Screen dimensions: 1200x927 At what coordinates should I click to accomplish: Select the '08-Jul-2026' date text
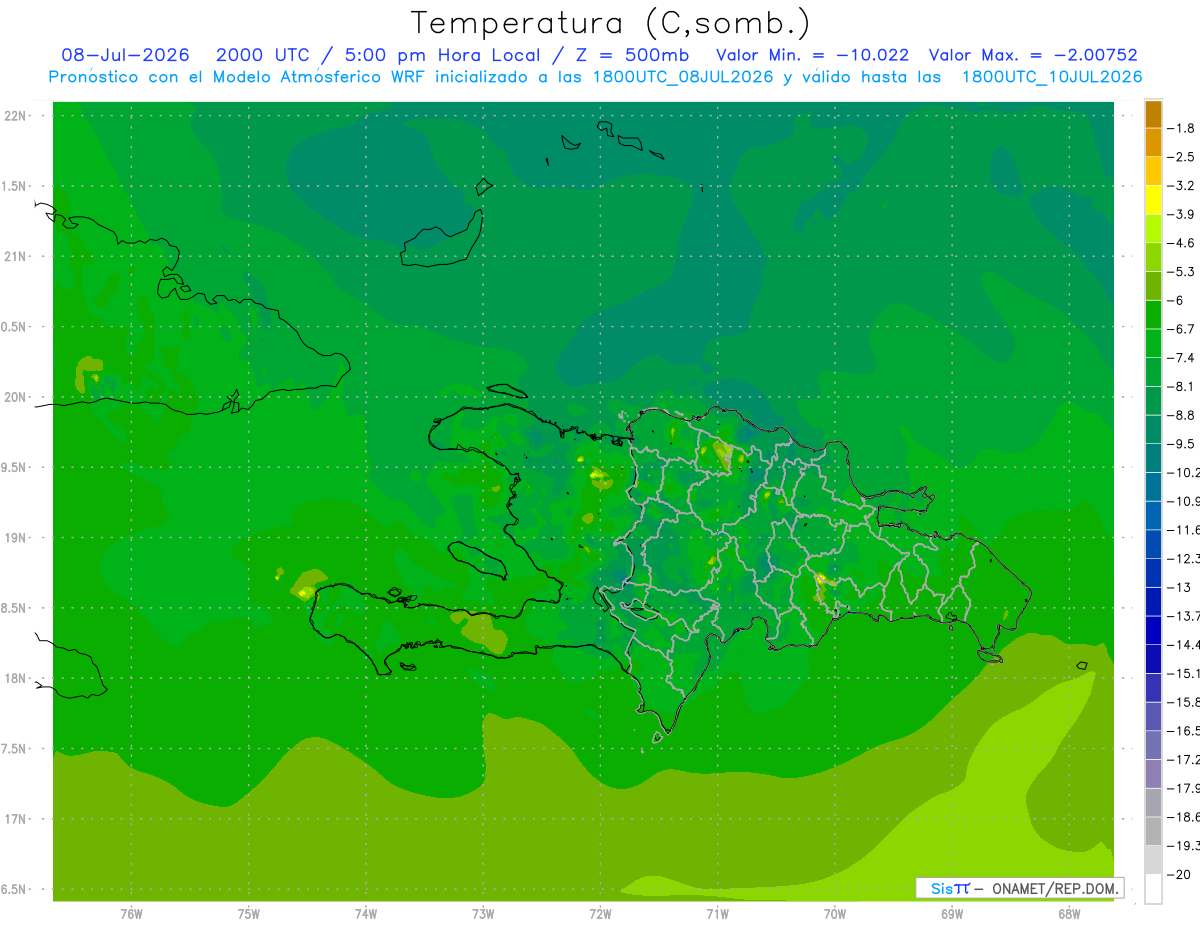pyautogui.click(x=126, y=55)
